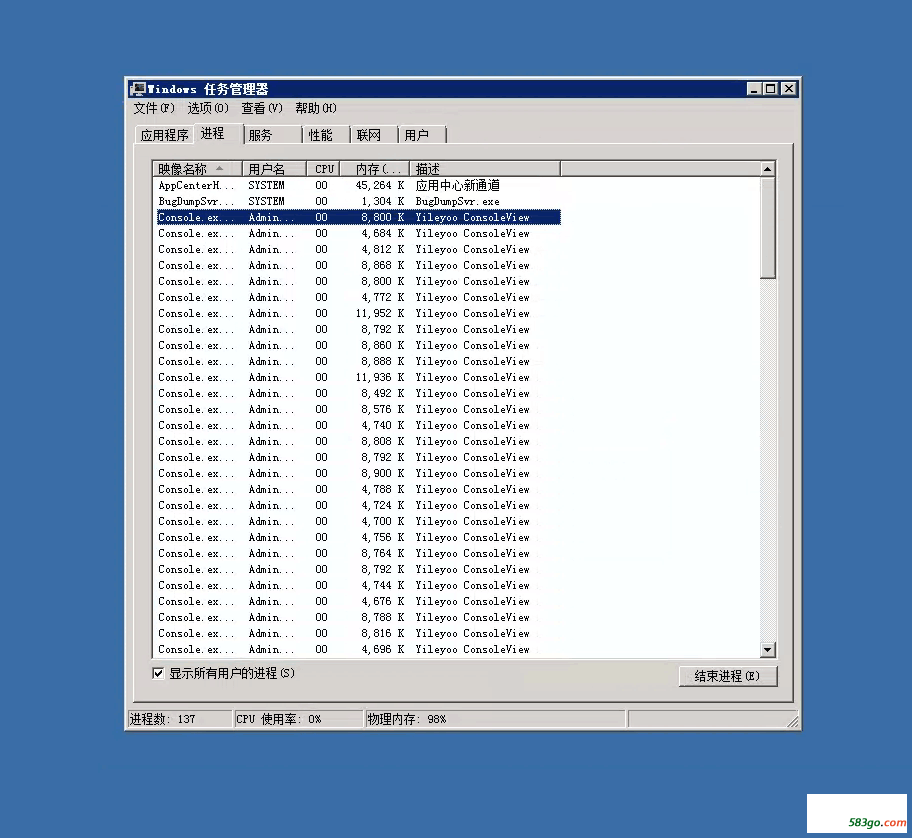
Task: Select the Console row using 4,700 K
Action: pyautogui.click(x=359, y=521)
